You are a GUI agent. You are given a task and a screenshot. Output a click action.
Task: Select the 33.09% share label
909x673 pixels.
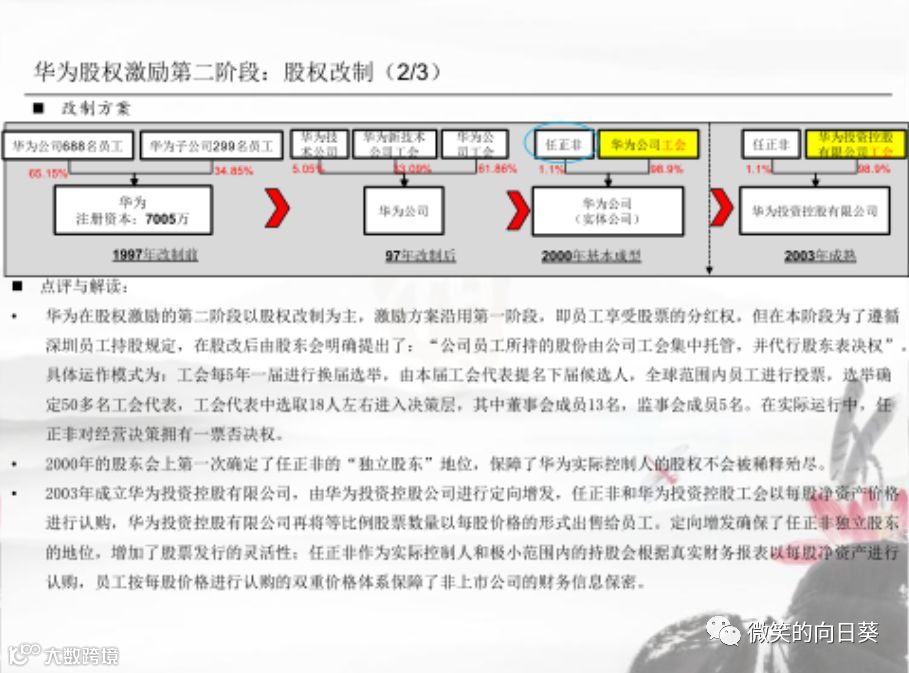click(x=413, y=169)
